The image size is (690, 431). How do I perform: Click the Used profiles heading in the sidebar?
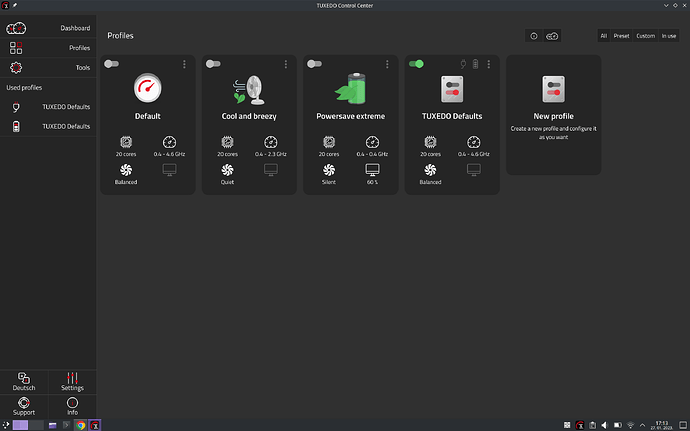24,88
